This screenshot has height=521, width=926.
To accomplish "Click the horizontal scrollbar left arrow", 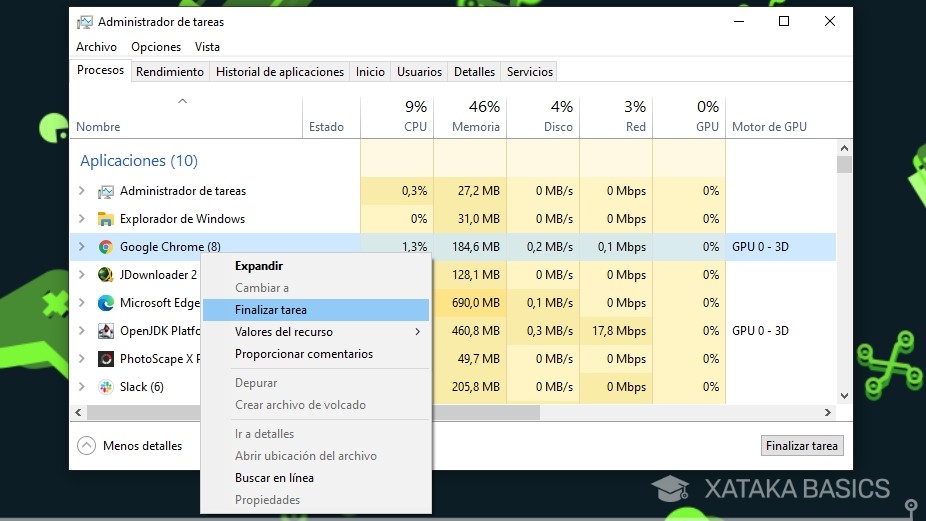I will click(78, 412).
